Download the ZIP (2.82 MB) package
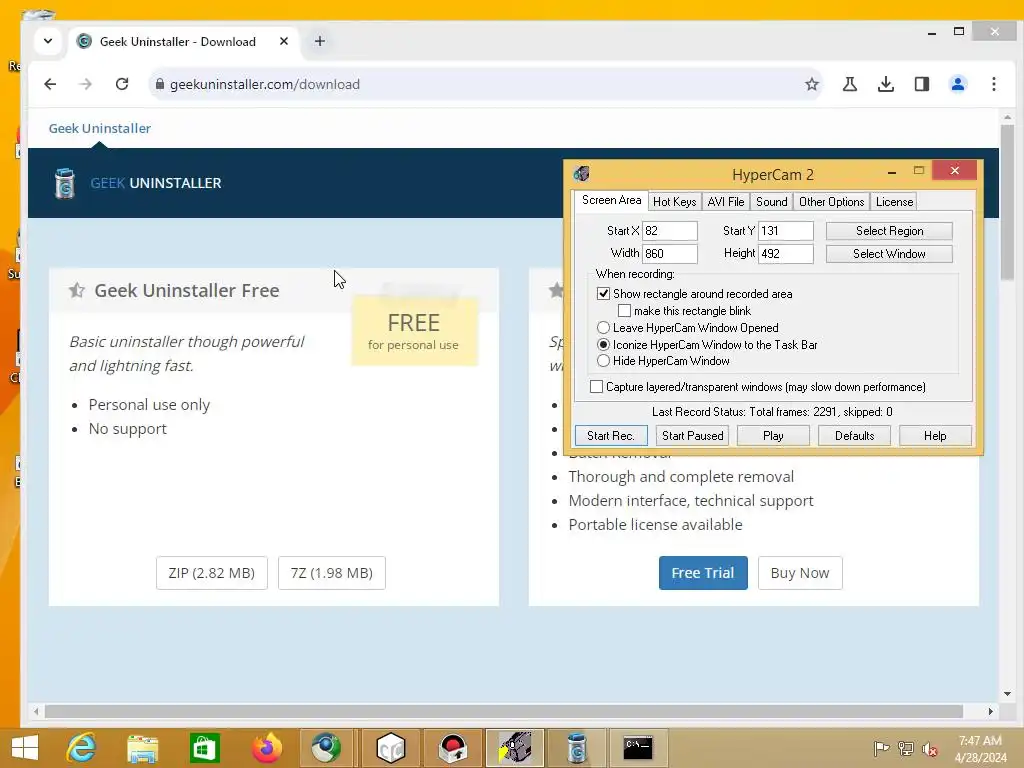The height and width of the screenshot is (768, 1024). 212,573
